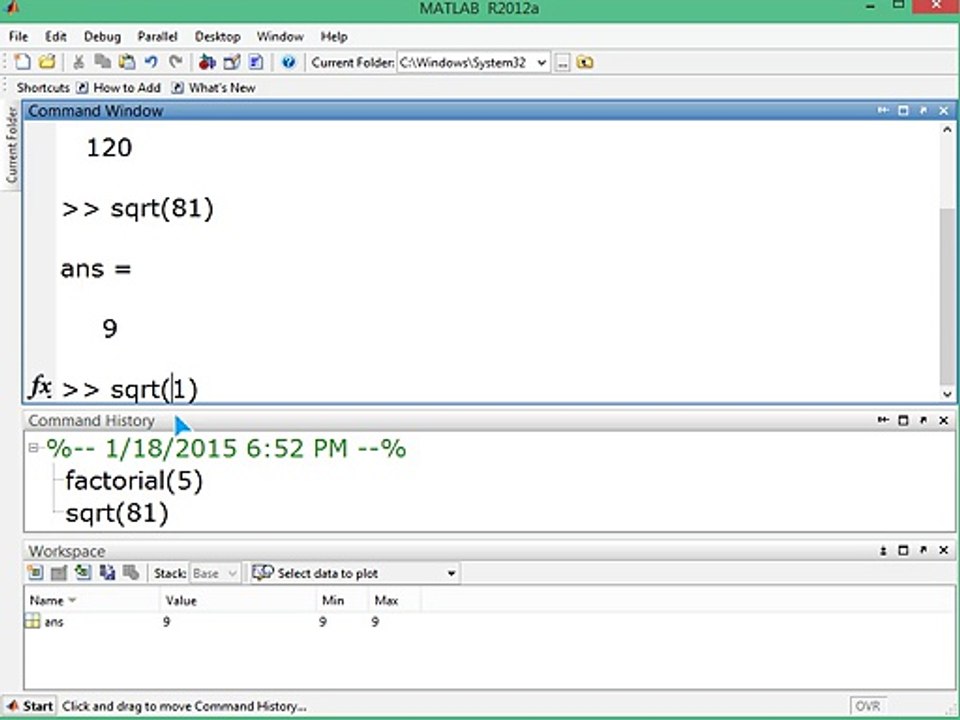Viewport: 960px width, 720px height.
Task: Click the Command Window title bar
Action: [490, 111]
